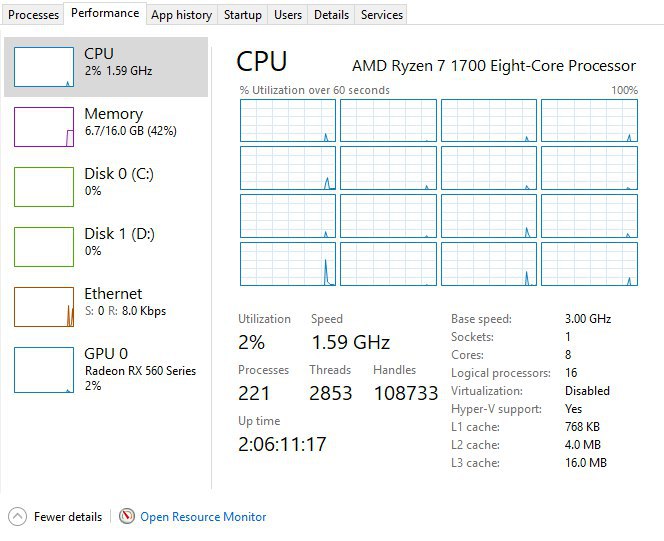Click the top-right logical processor graph
This screenshot has height=541, width=664.
588,120
